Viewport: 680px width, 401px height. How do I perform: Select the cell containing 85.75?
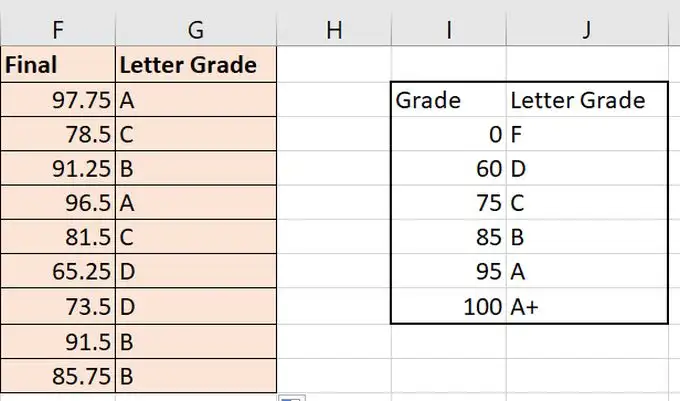[x=58, y=376]
